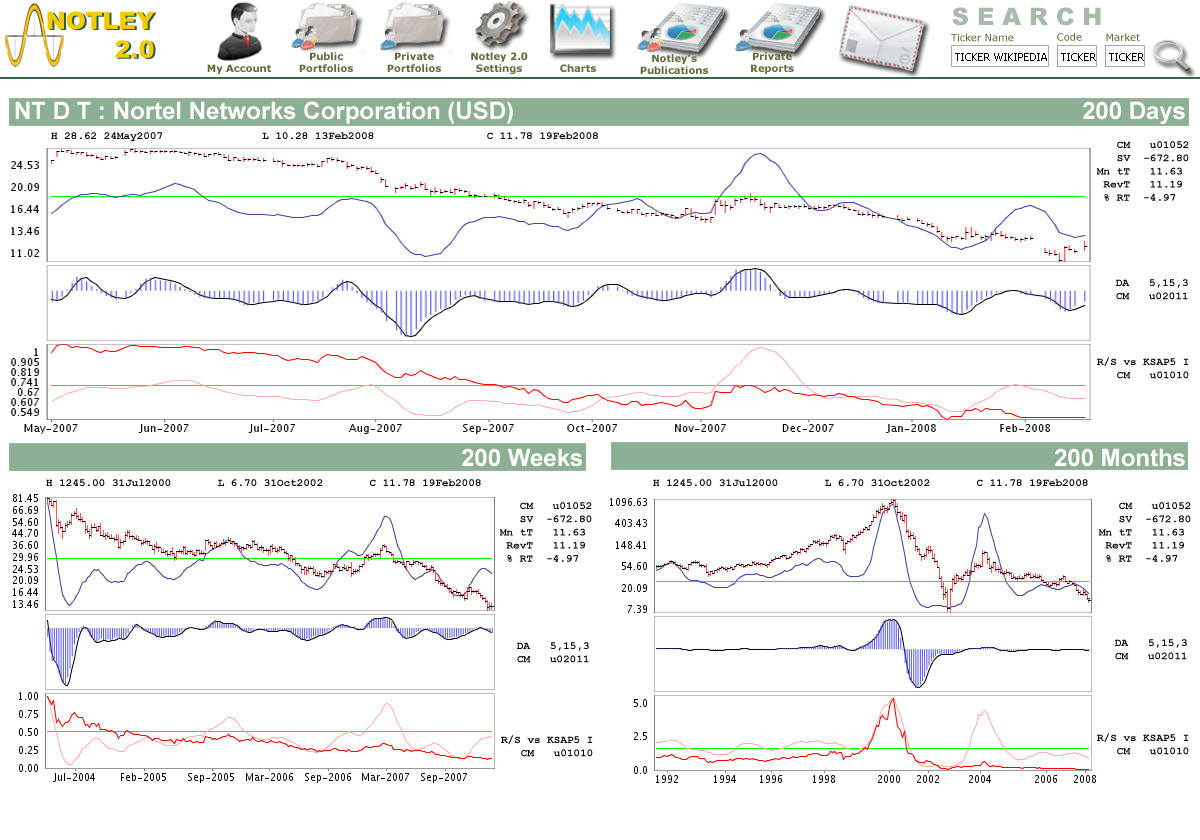Select the 200 Days chart header

(x=1133, y=111)
